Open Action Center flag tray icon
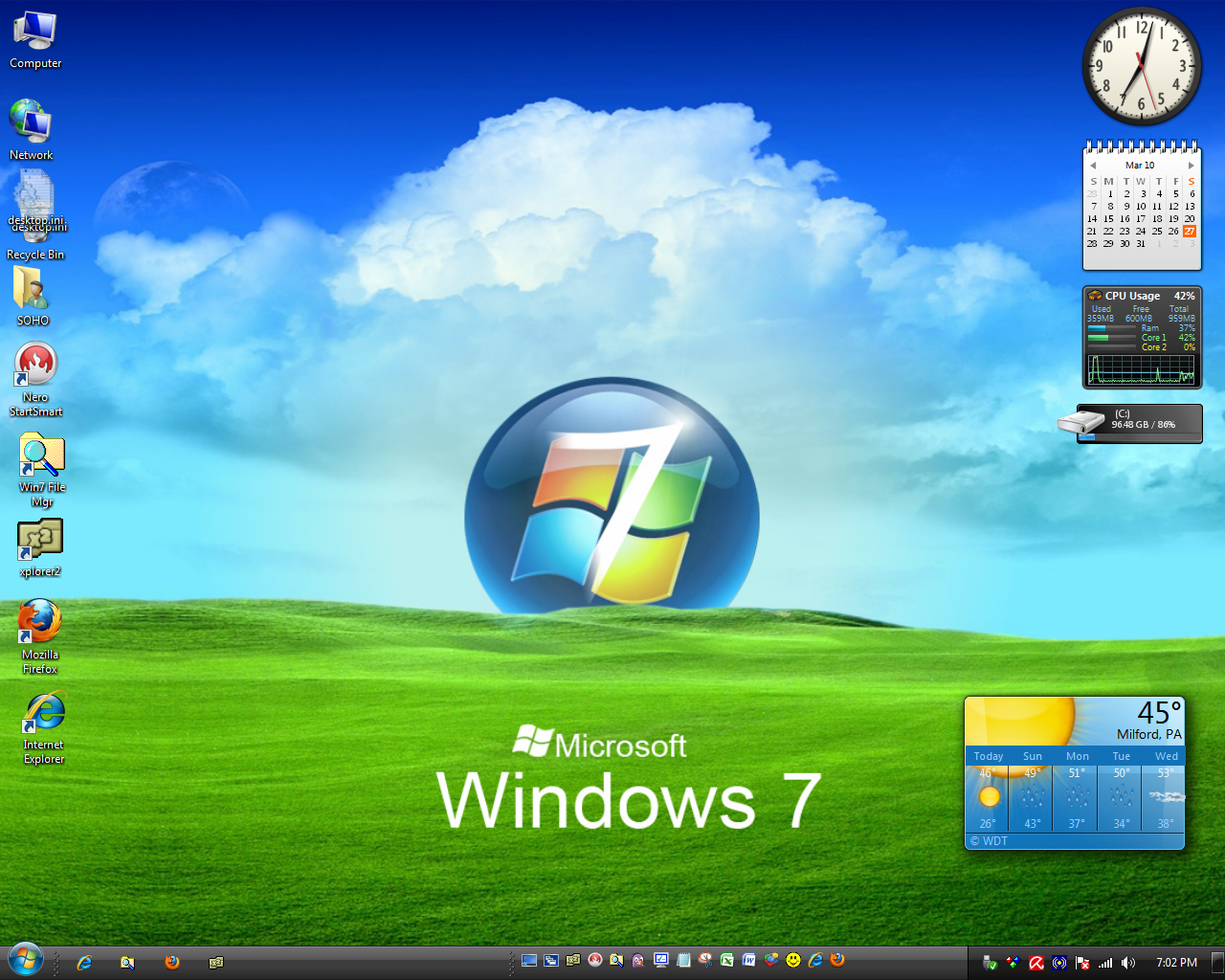 [1082, 963]
